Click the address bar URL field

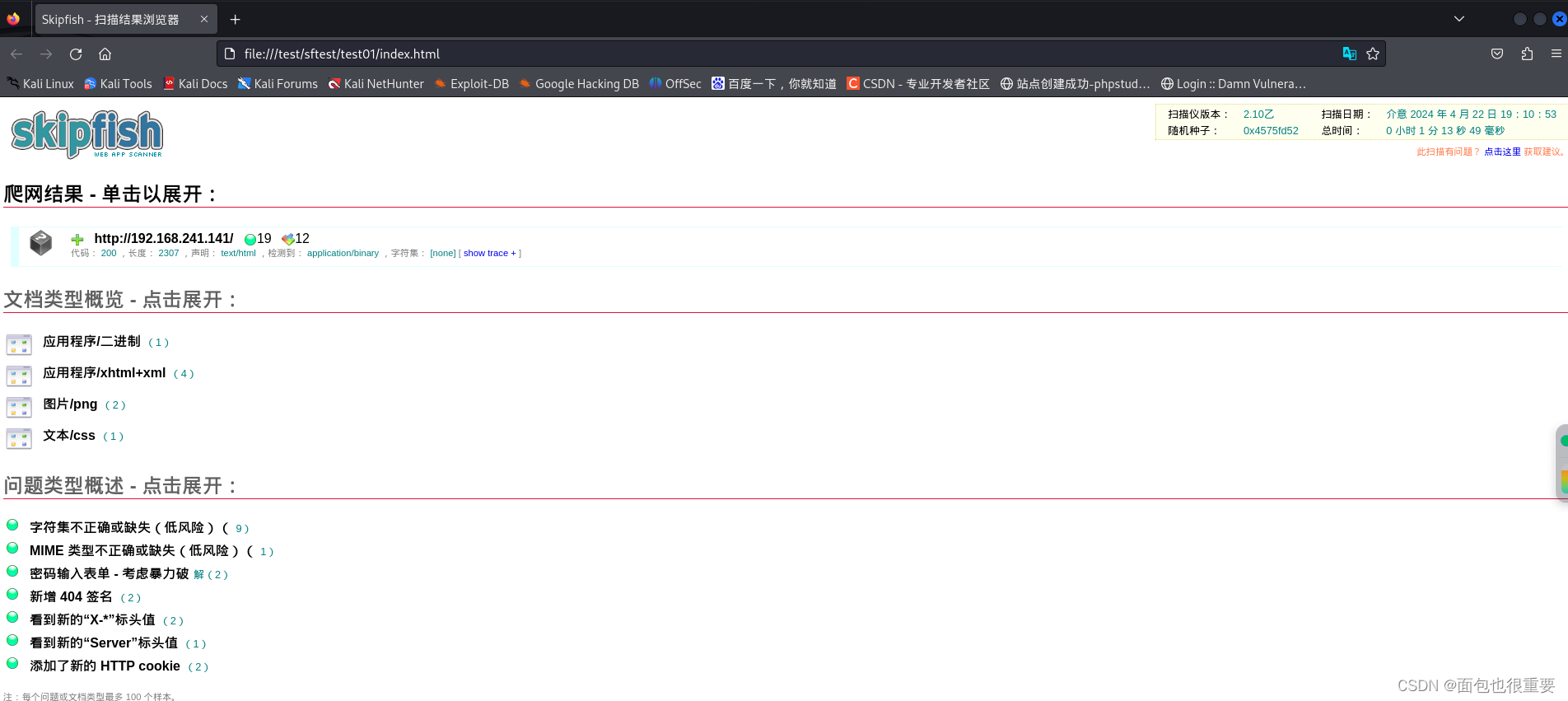click(741, 54)
